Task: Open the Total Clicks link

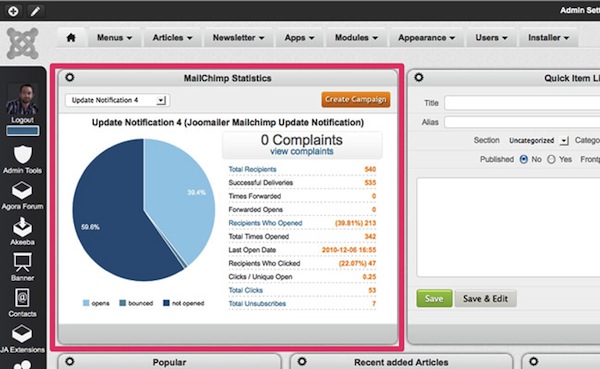Action: click(x=246, y=290)
